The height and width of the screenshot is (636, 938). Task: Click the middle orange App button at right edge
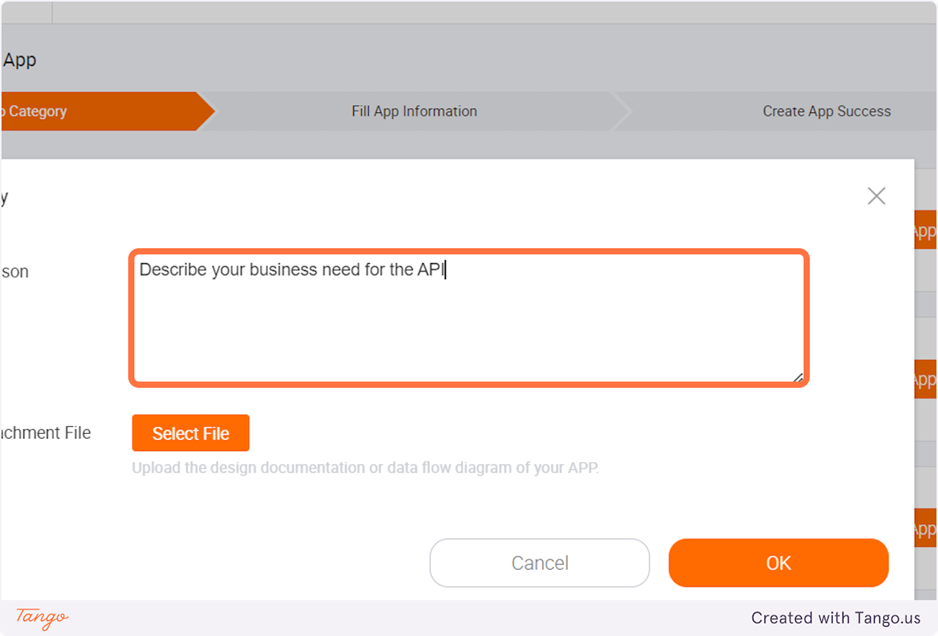[x=925, y=380]
